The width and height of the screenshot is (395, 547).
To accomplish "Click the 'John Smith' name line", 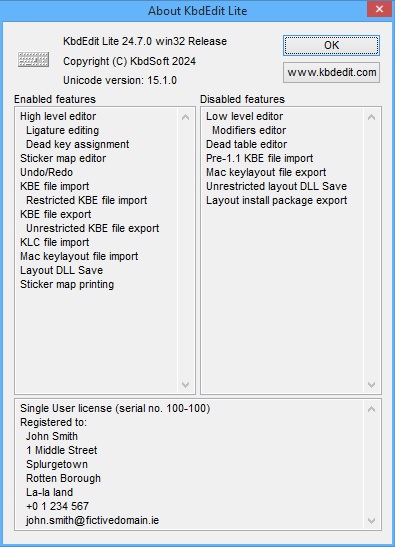I will point(52,436).
